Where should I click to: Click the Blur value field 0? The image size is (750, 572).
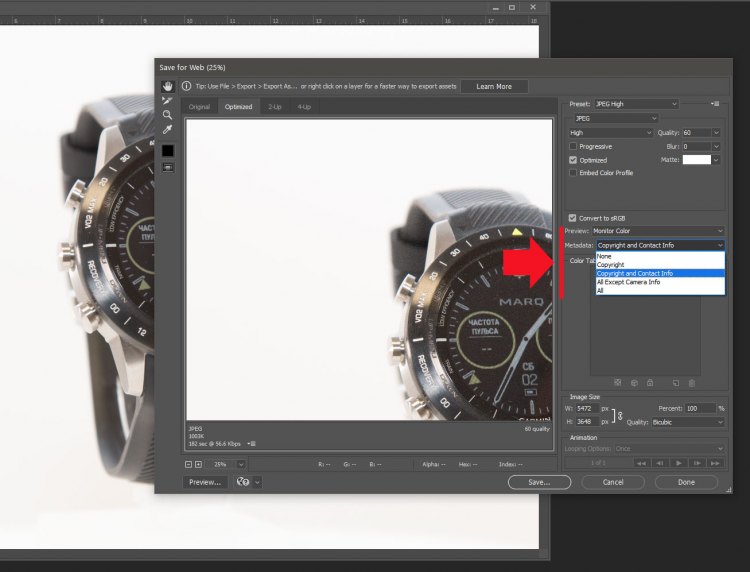point(697,146)
